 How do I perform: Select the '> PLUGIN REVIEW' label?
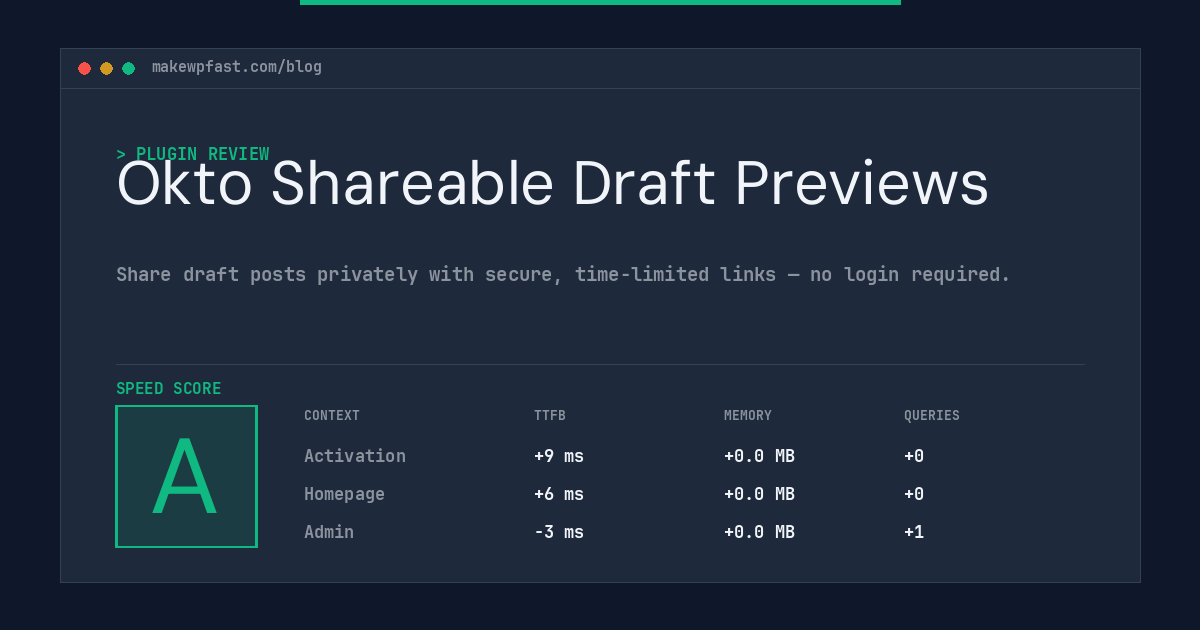[x=193, y=154]
